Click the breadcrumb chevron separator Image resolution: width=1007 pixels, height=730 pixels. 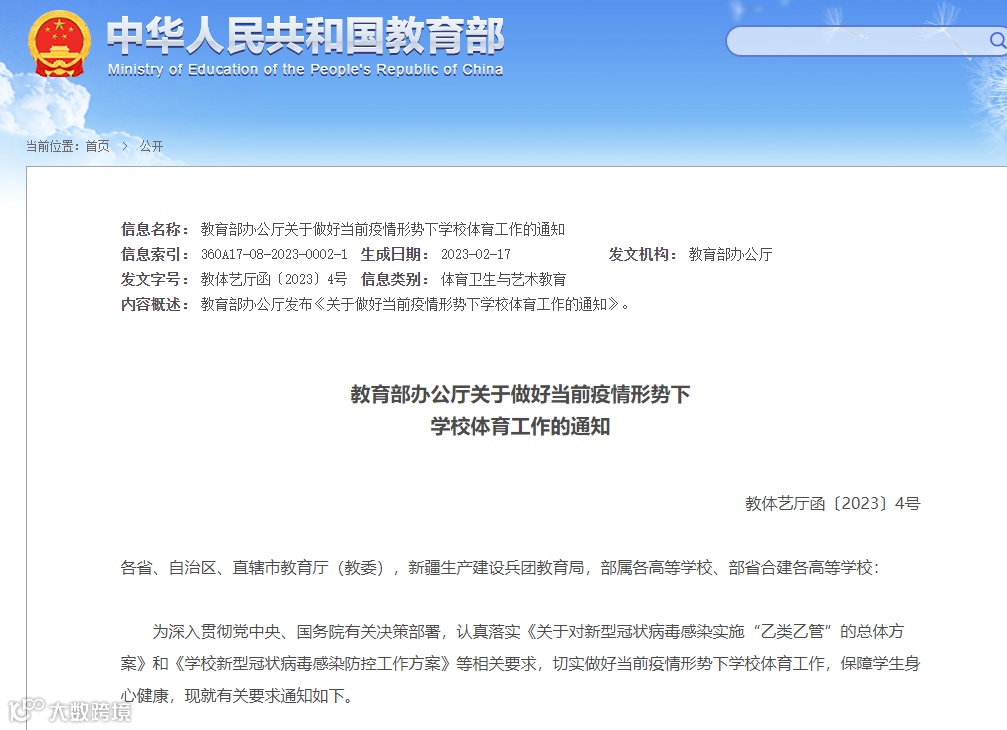125,146
